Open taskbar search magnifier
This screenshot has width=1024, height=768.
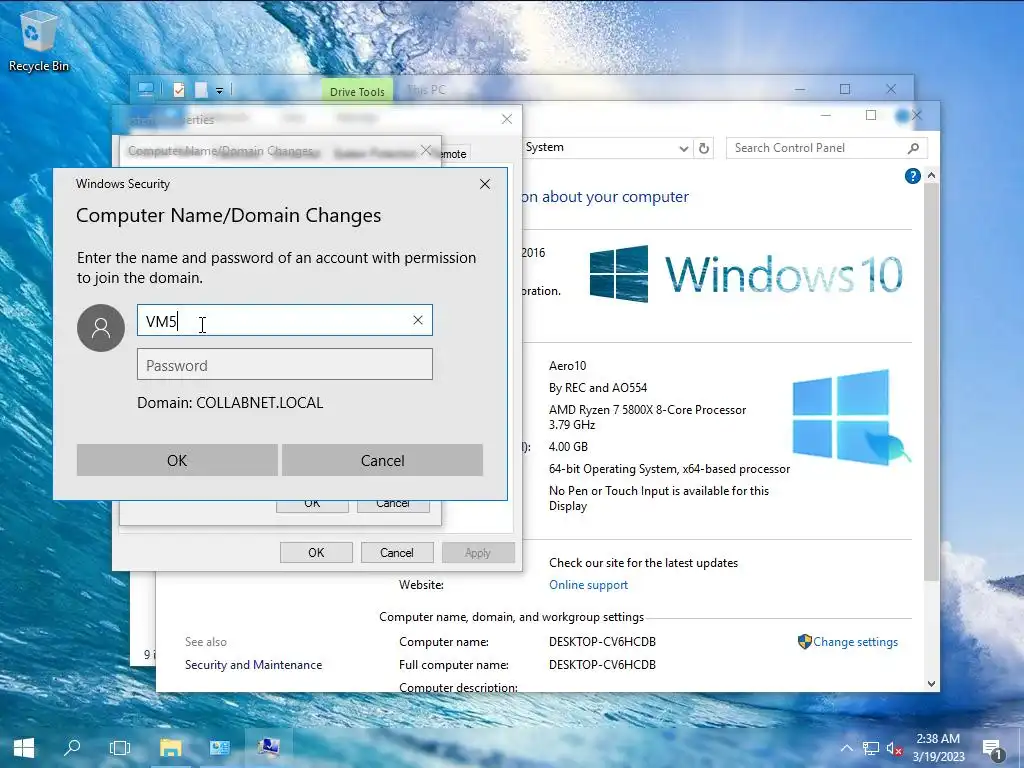click(72, 748)
